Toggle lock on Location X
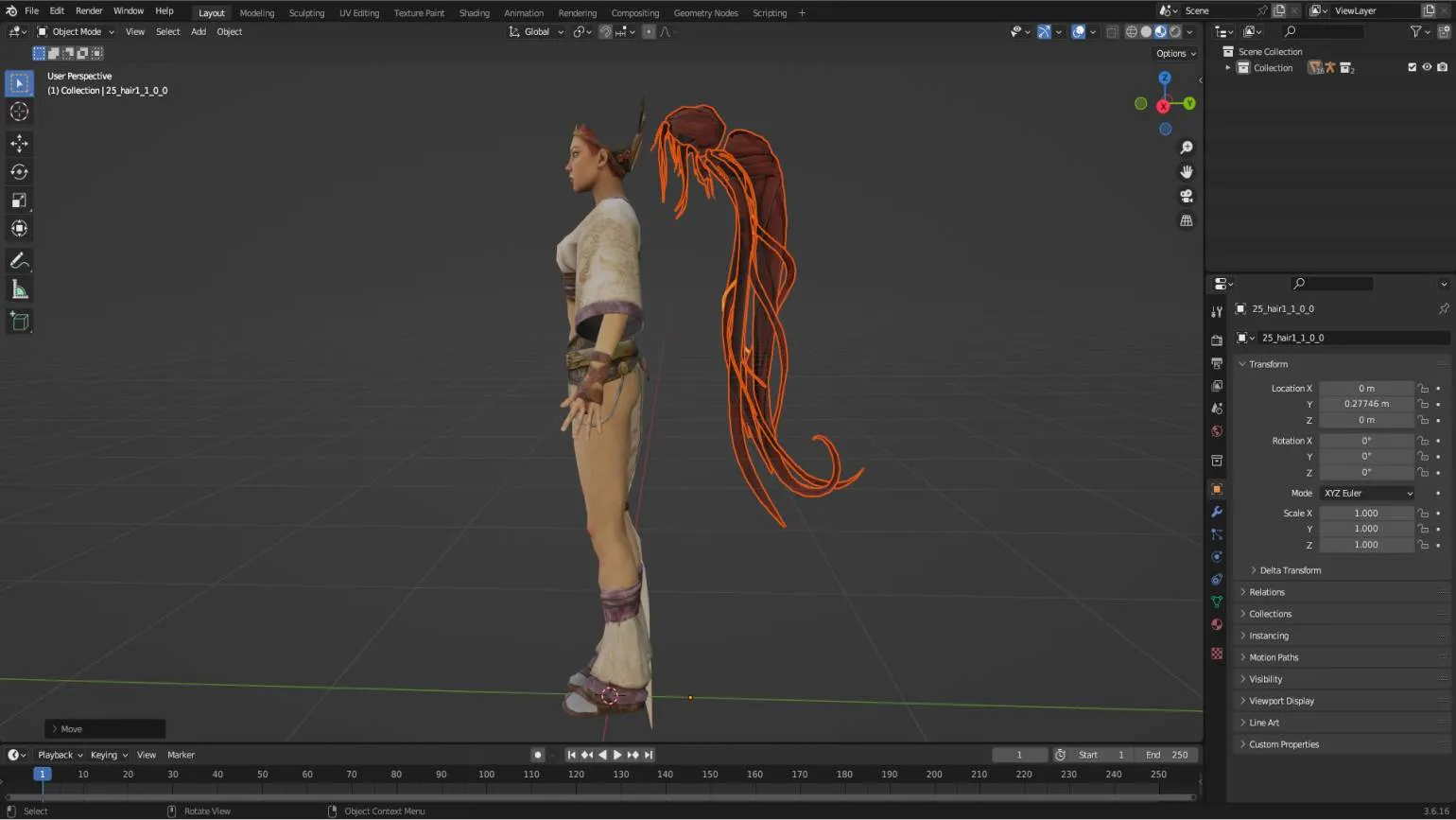This screenshot has height=820, width=1456. tap(1422, 389)
